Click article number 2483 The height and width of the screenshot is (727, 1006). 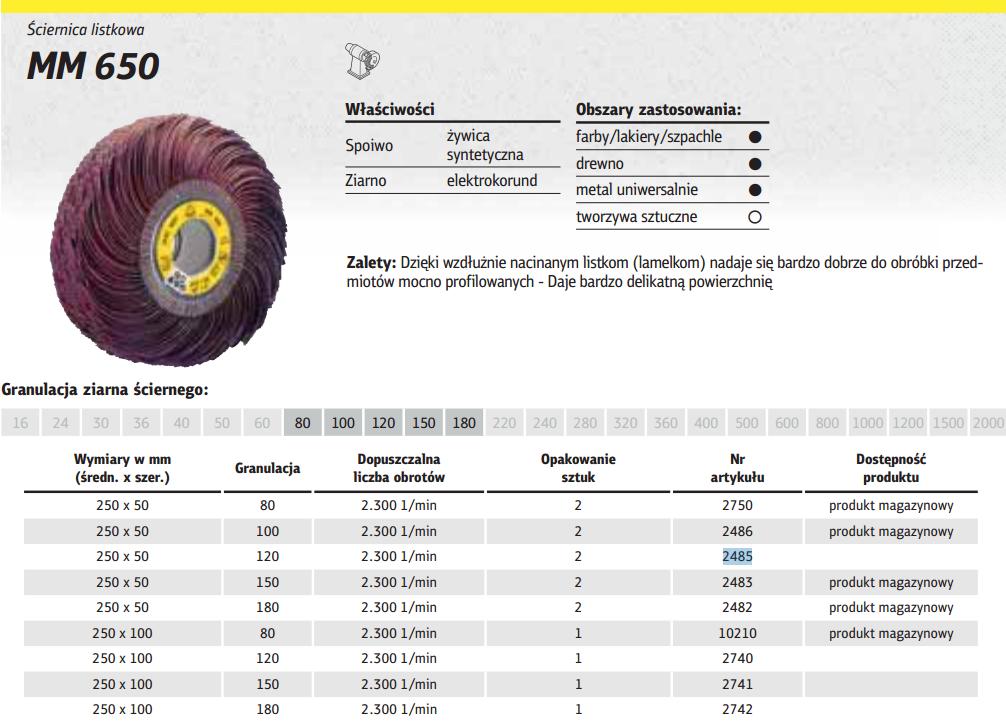(737, 583)
